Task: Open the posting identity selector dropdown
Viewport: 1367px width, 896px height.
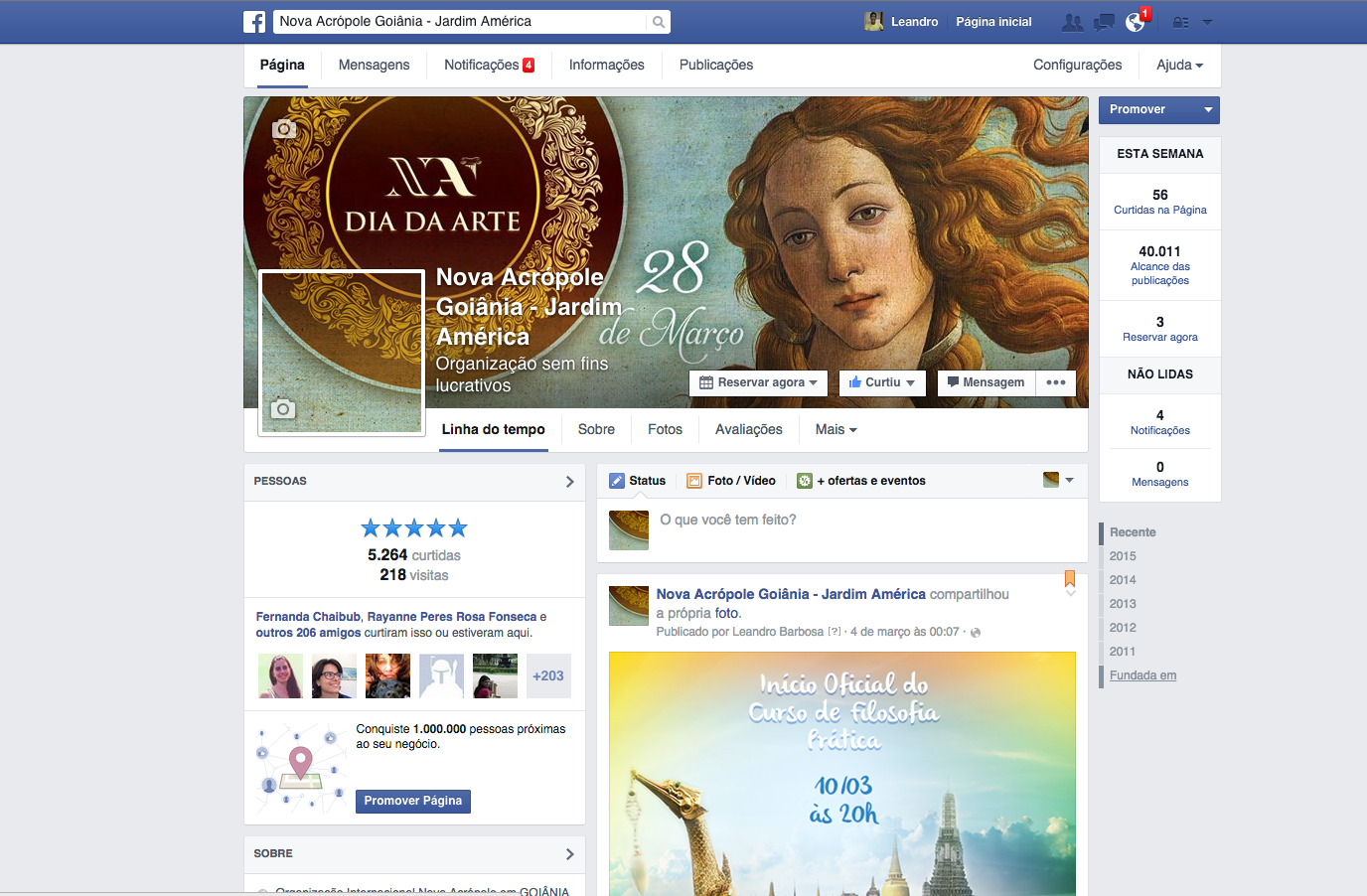Action: tap(1059, 480)
